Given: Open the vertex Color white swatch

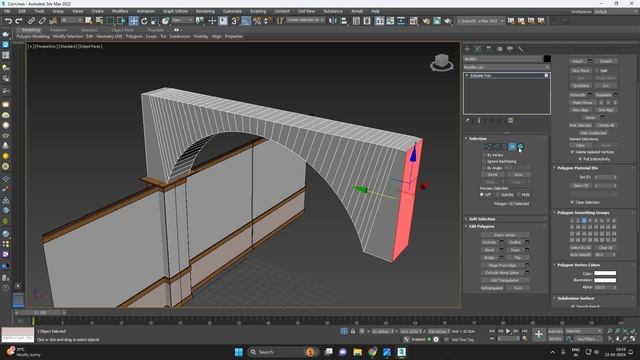Looking at the screenshot, I should pos(605,273).
